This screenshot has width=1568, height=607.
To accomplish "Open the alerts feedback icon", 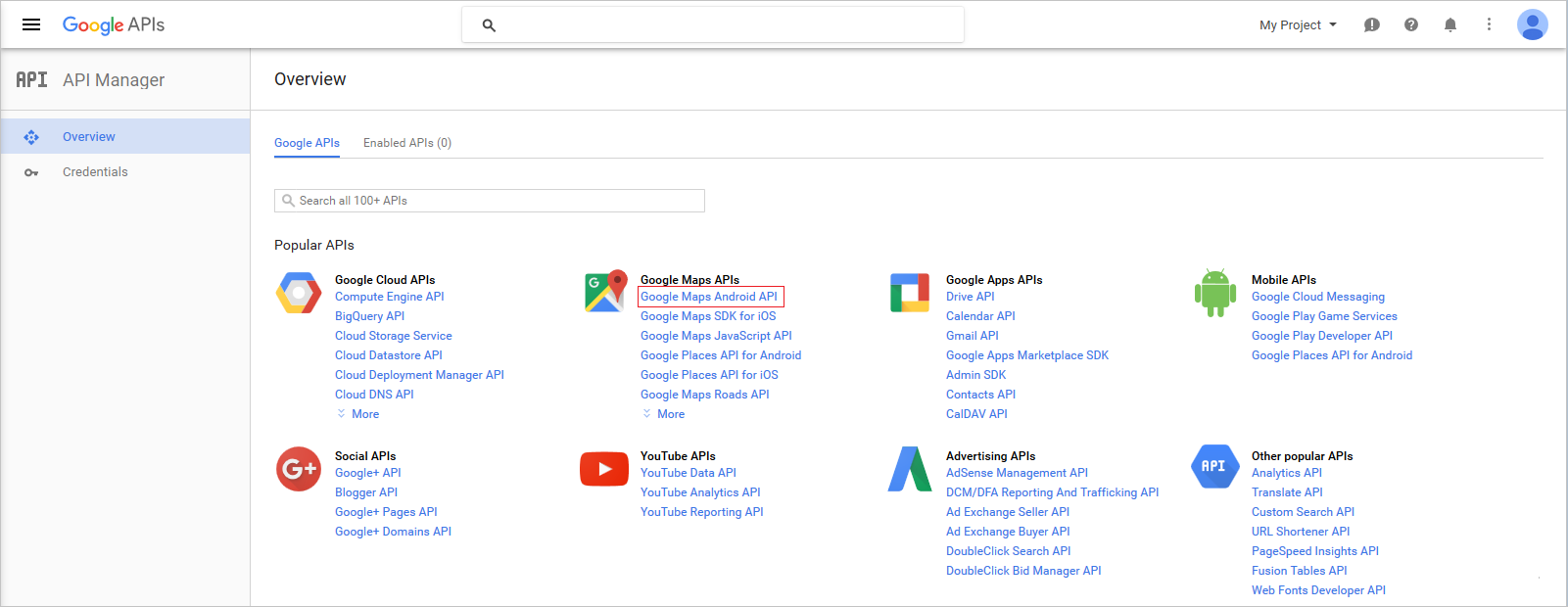I will tap(1372, 24).
